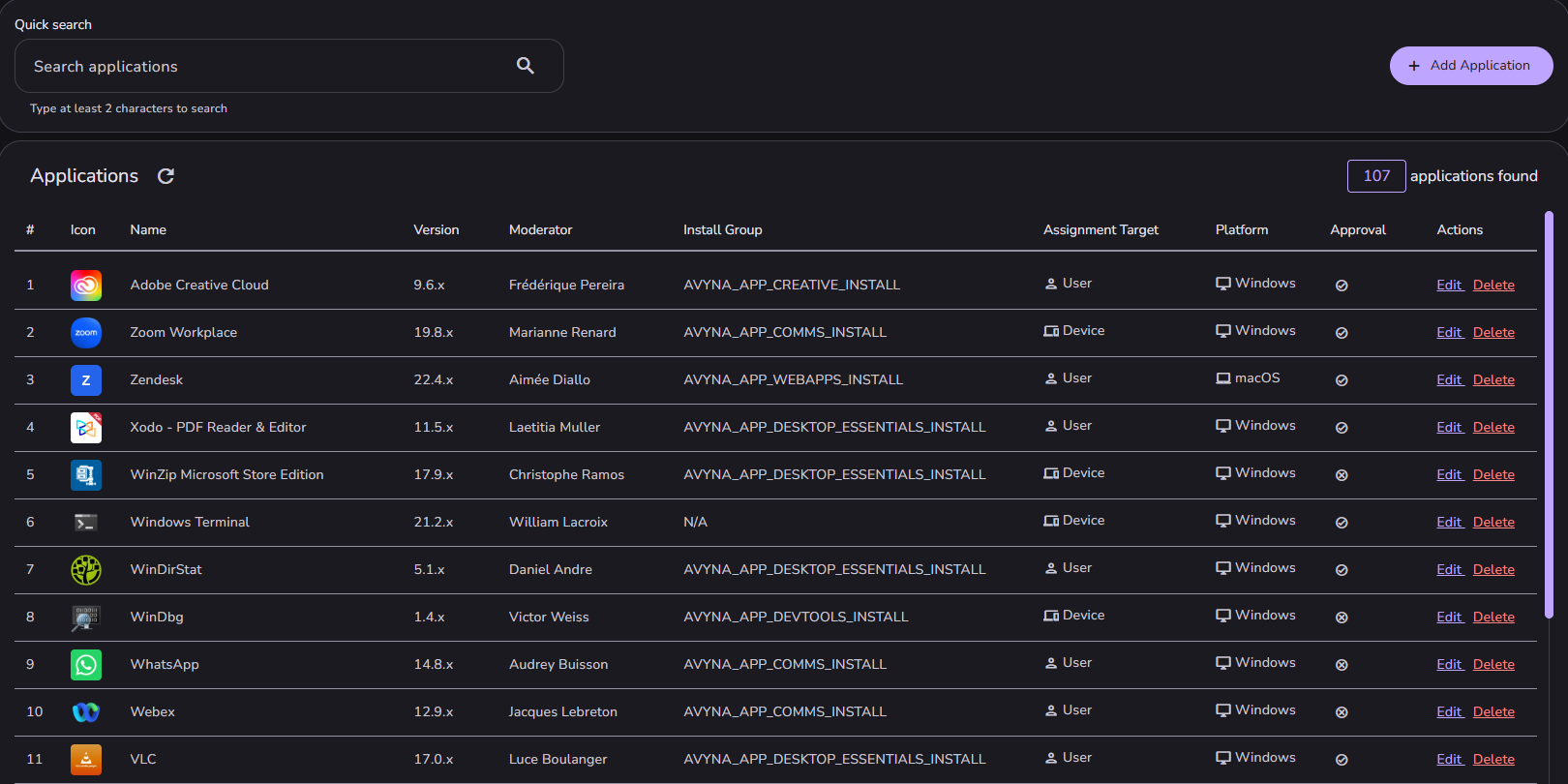Screen dimensions: 1568x784
Task: Delete the Zoom Workplace entry
Action: pos(1493,333)
